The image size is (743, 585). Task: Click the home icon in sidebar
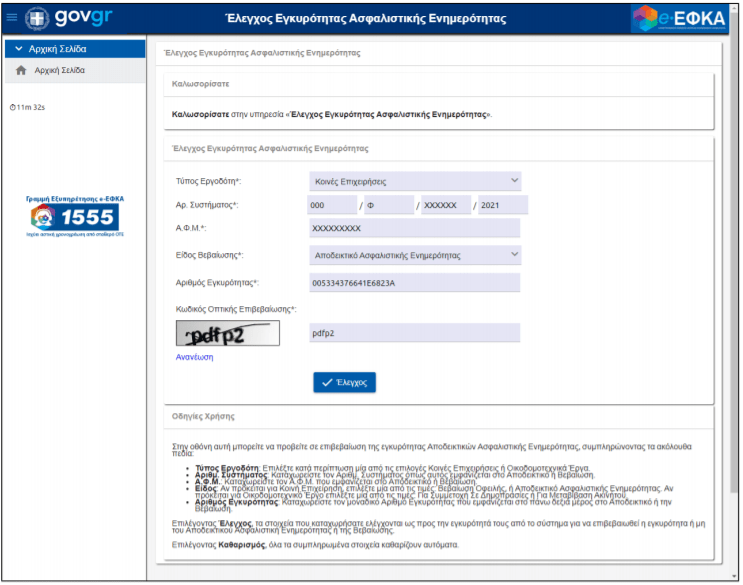coord(21,71)
